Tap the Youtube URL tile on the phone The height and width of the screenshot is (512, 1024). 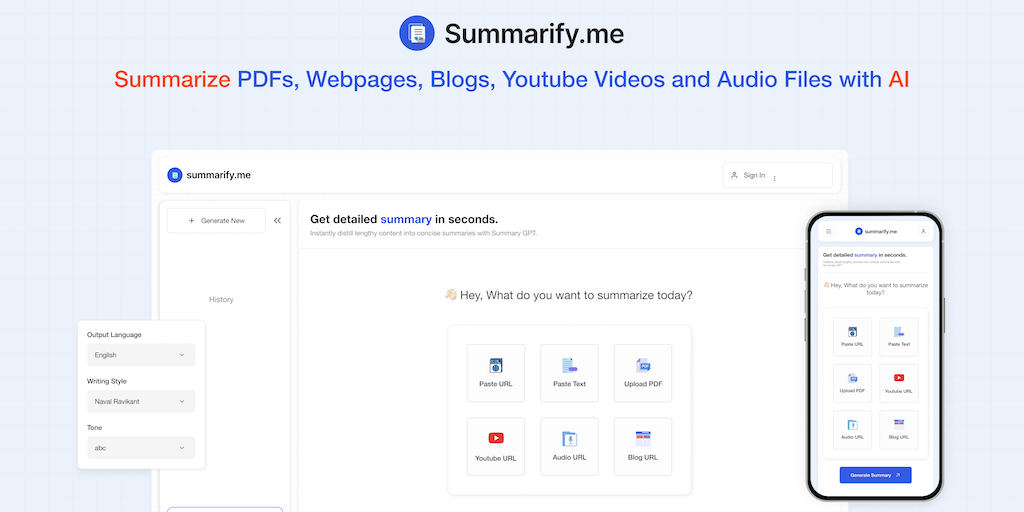899,383
